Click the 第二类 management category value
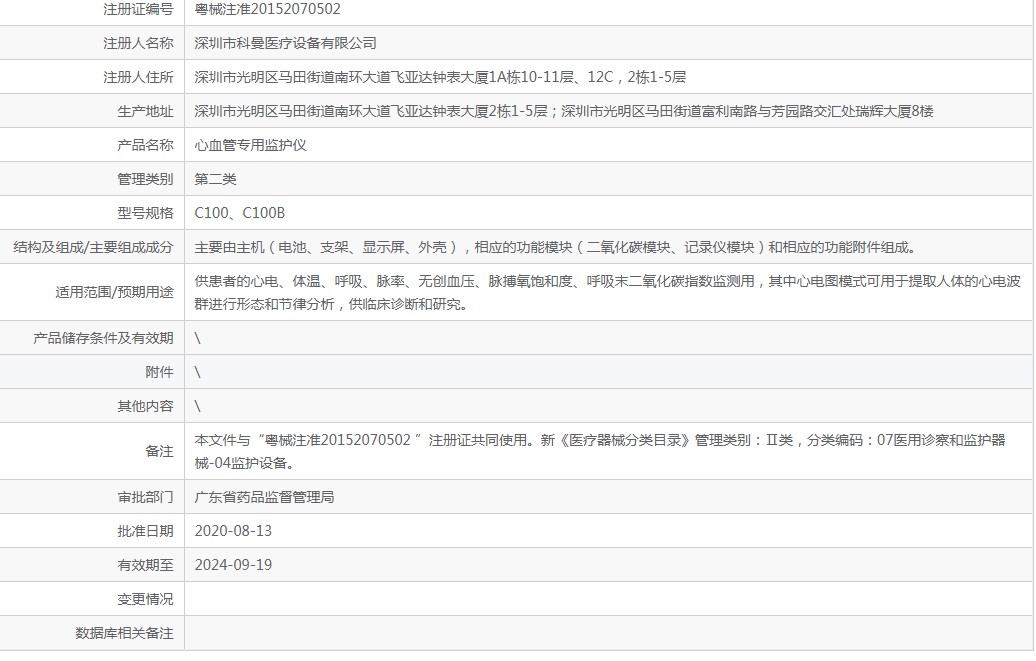 point(215,179)
